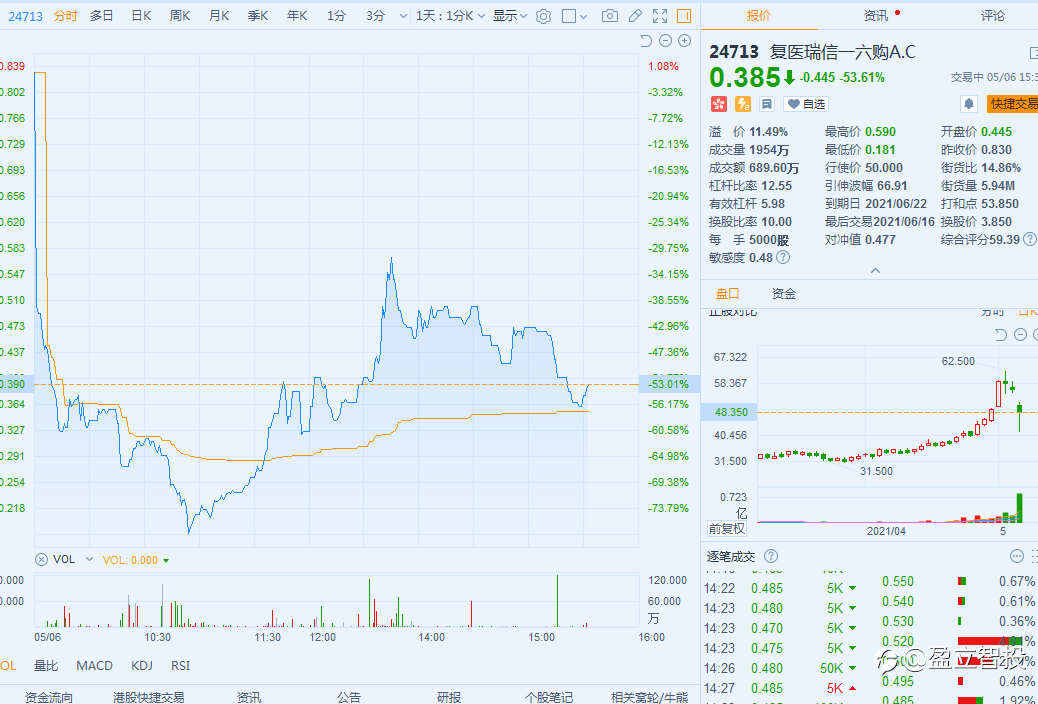Zoom in main chart with plus icon
Screen dimensions: 1038x704
click(684, 41)
